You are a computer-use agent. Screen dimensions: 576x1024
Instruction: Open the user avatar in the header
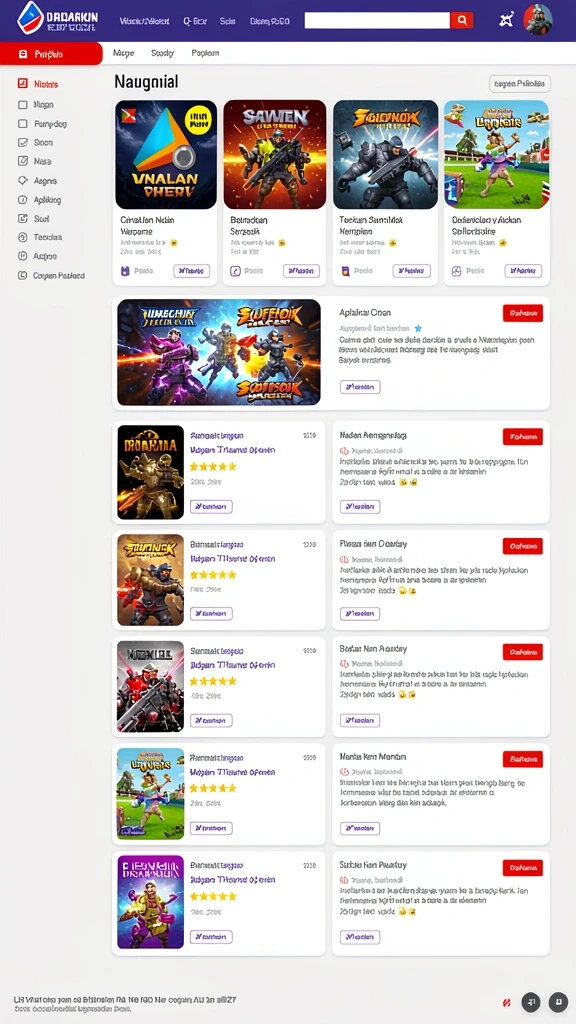tap(537, 20)
